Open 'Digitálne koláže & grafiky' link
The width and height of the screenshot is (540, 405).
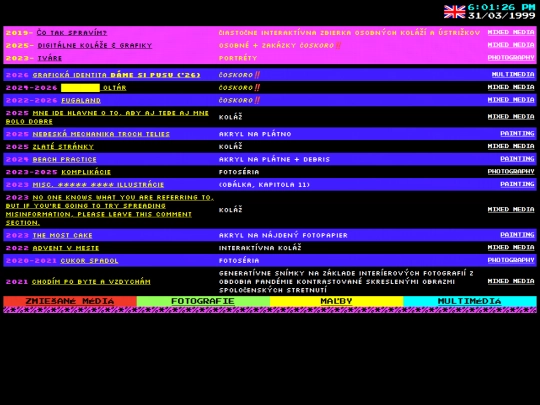click(x=95, y=45)
